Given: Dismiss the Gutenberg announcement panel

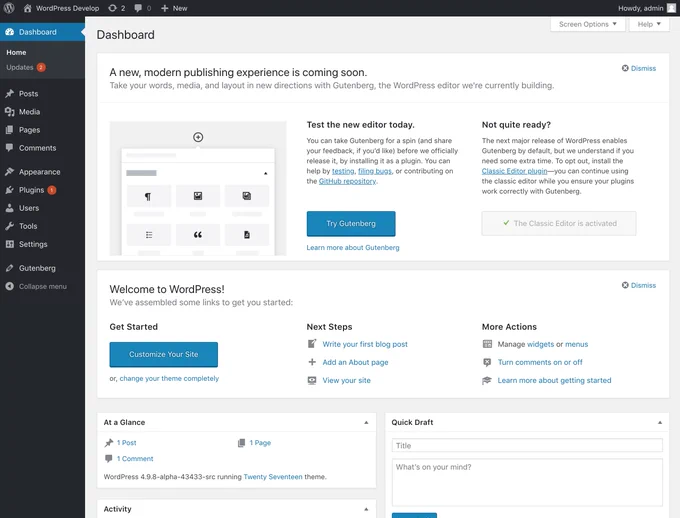Looking at the screenshot, I should click(639, 68).
